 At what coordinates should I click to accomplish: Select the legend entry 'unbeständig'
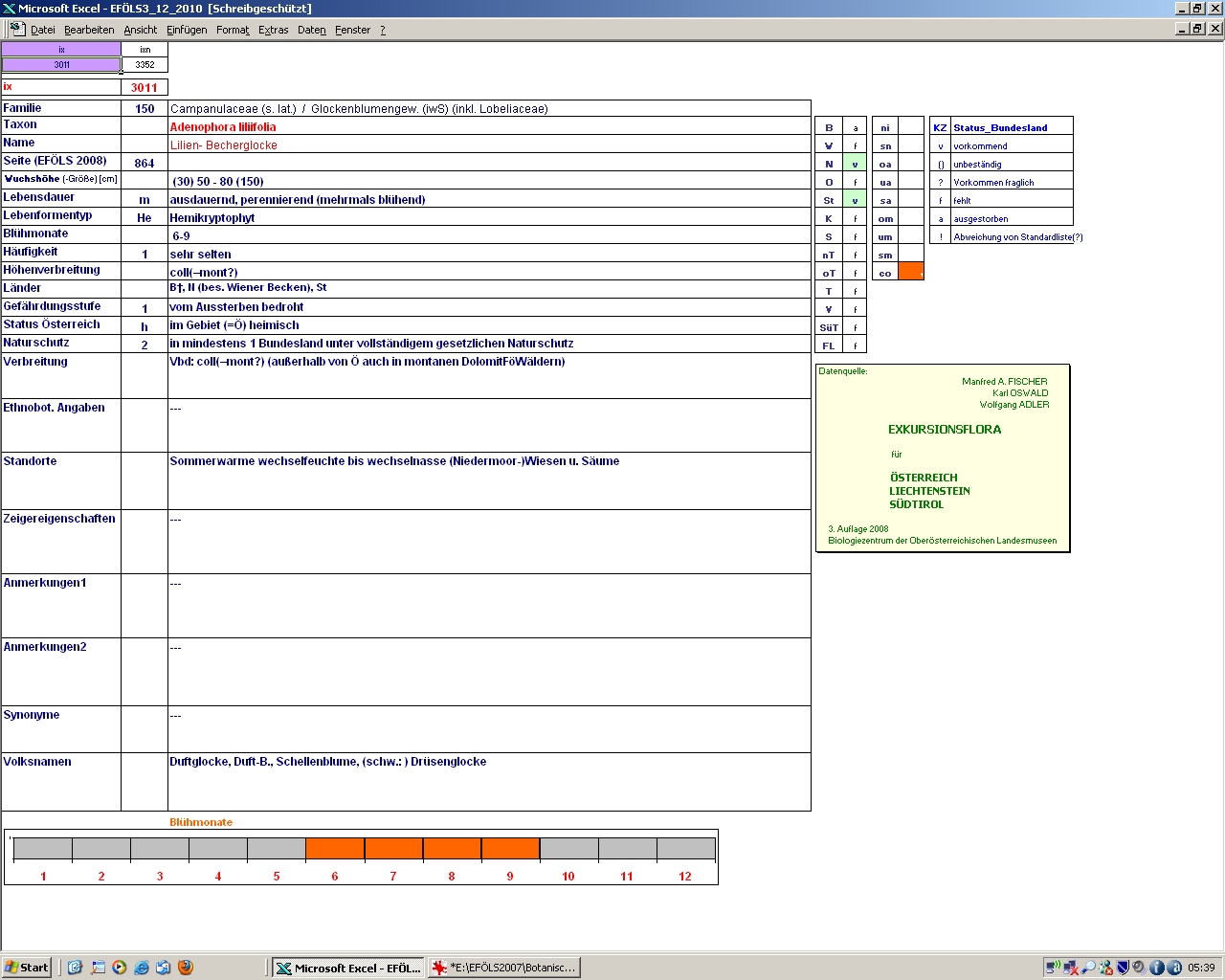point(977,164)
